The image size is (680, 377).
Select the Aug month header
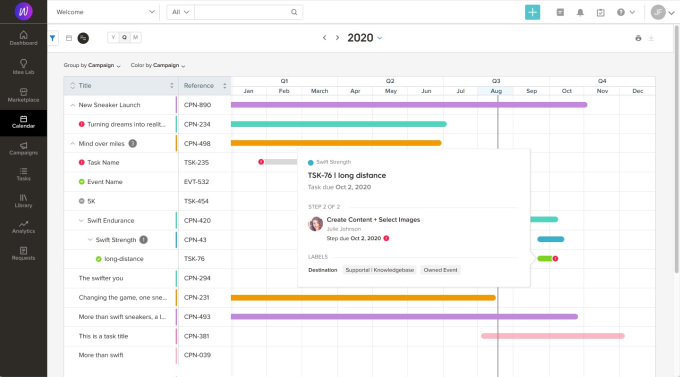[496, 91]
